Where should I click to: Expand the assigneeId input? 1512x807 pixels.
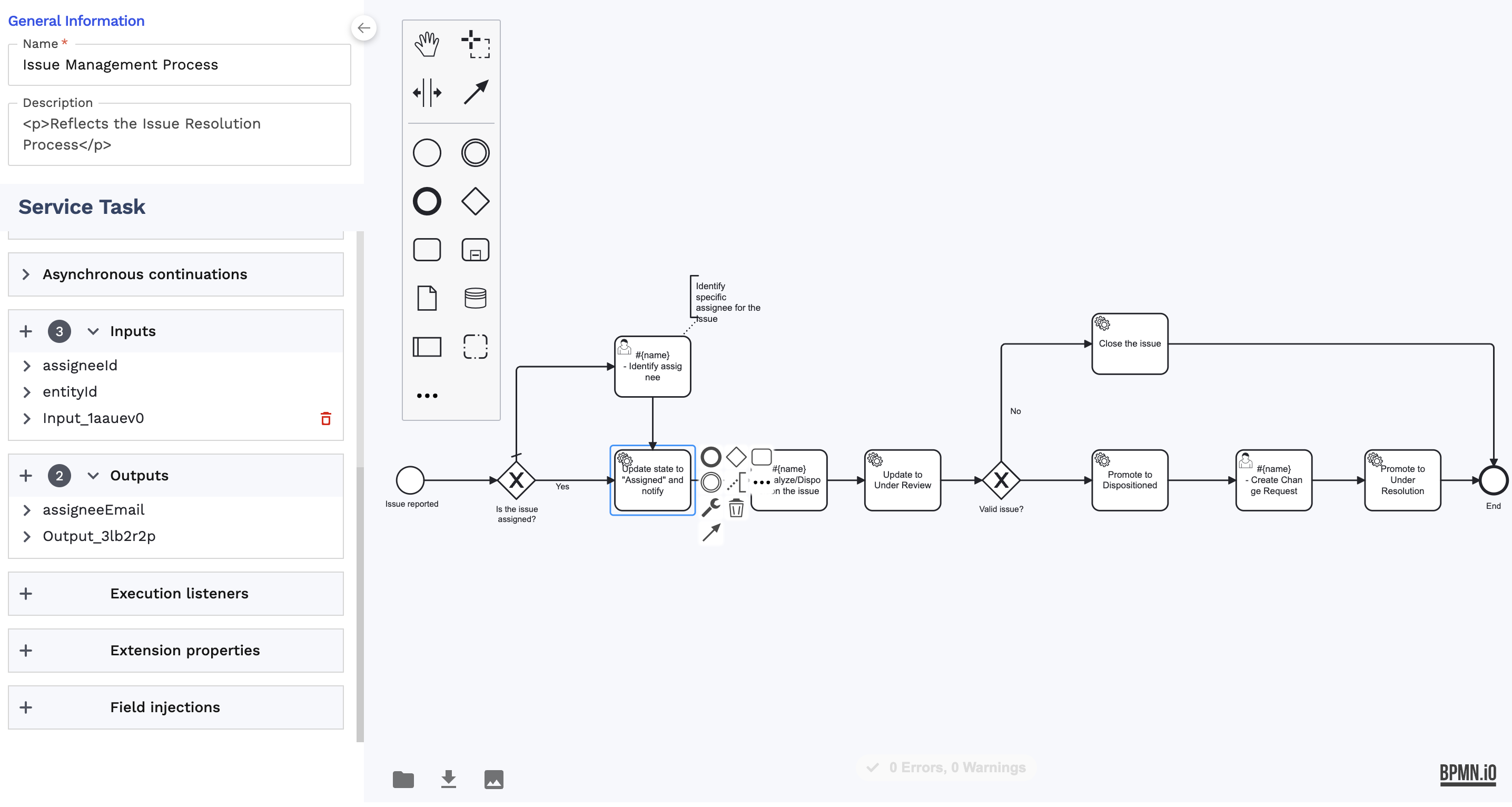26,366
